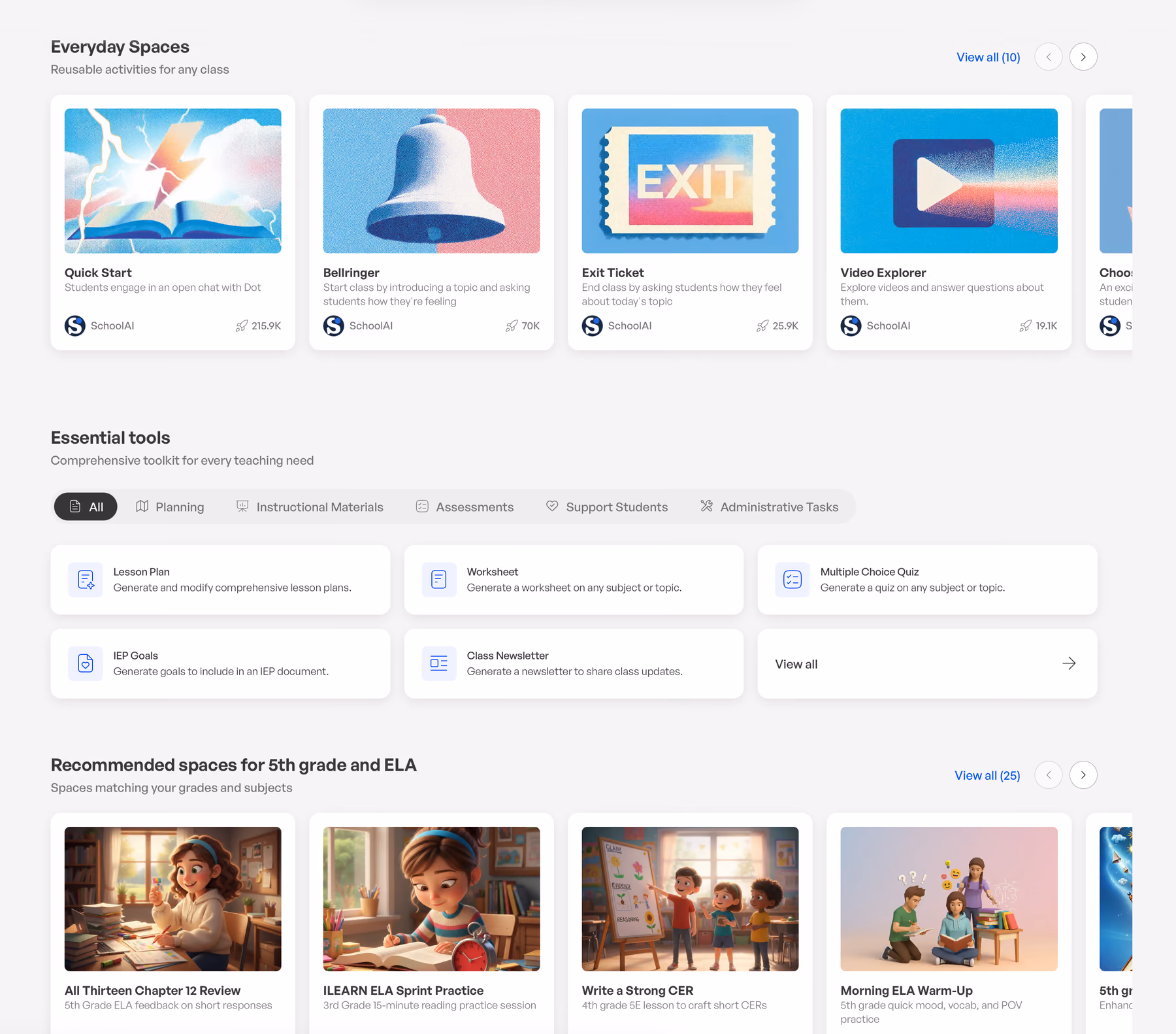The width and height of the screenshot is (1176, 1034).
Task: Click the rocket launch icon beside 215.9K
Action: point(242,325)
